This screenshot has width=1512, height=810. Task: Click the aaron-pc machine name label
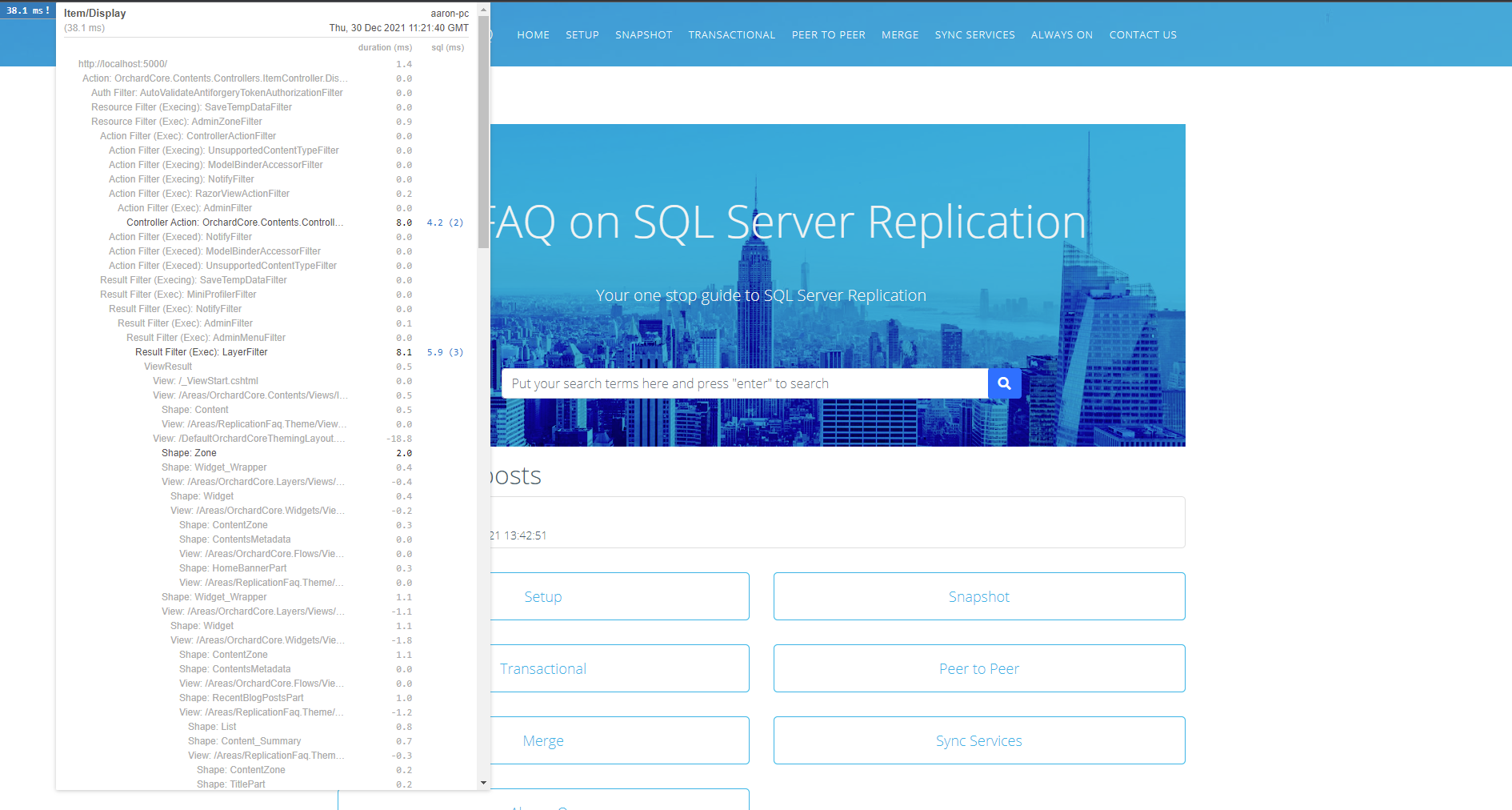[x=450, y=14]
